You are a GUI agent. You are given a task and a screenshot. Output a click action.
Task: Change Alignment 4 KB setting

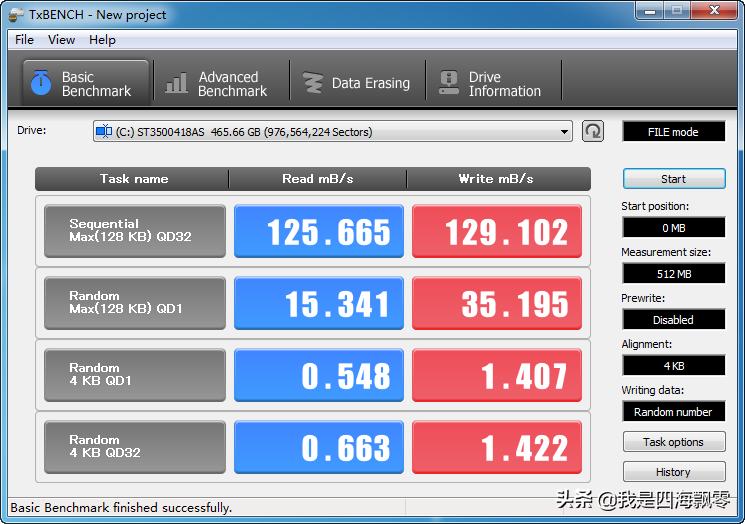tap(674, 366)
